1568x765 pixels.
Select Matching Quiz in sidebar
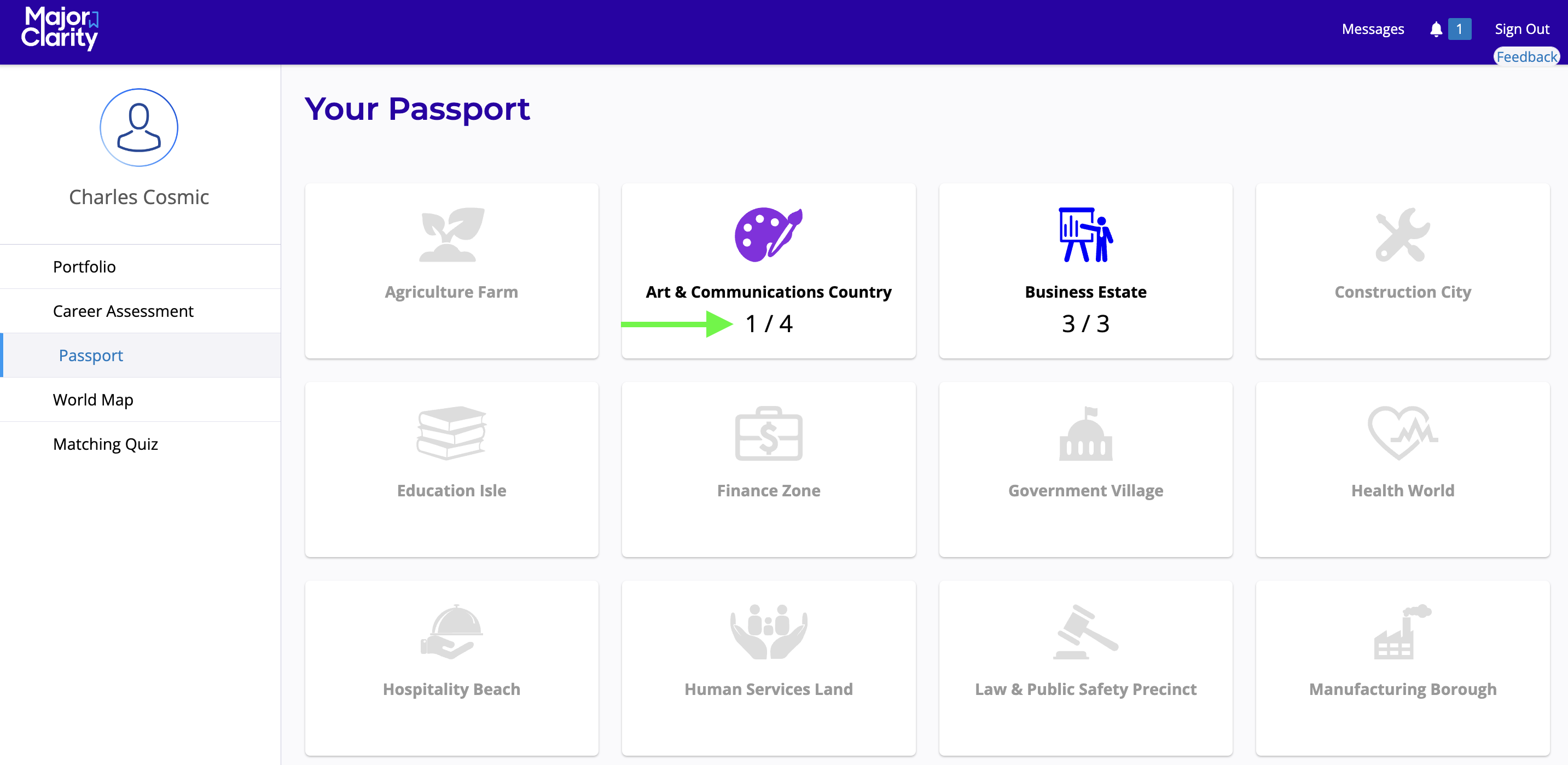[105, 444]
